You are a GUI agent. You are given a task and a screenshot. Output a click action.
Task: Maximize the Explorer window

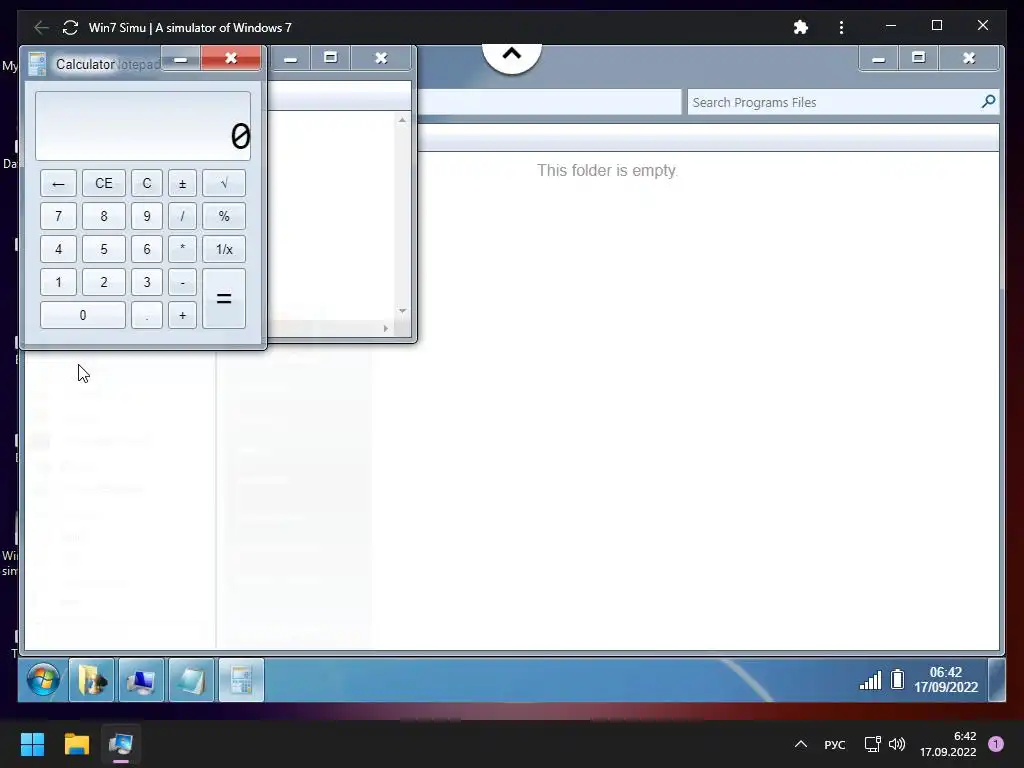(x=919, y=58)
